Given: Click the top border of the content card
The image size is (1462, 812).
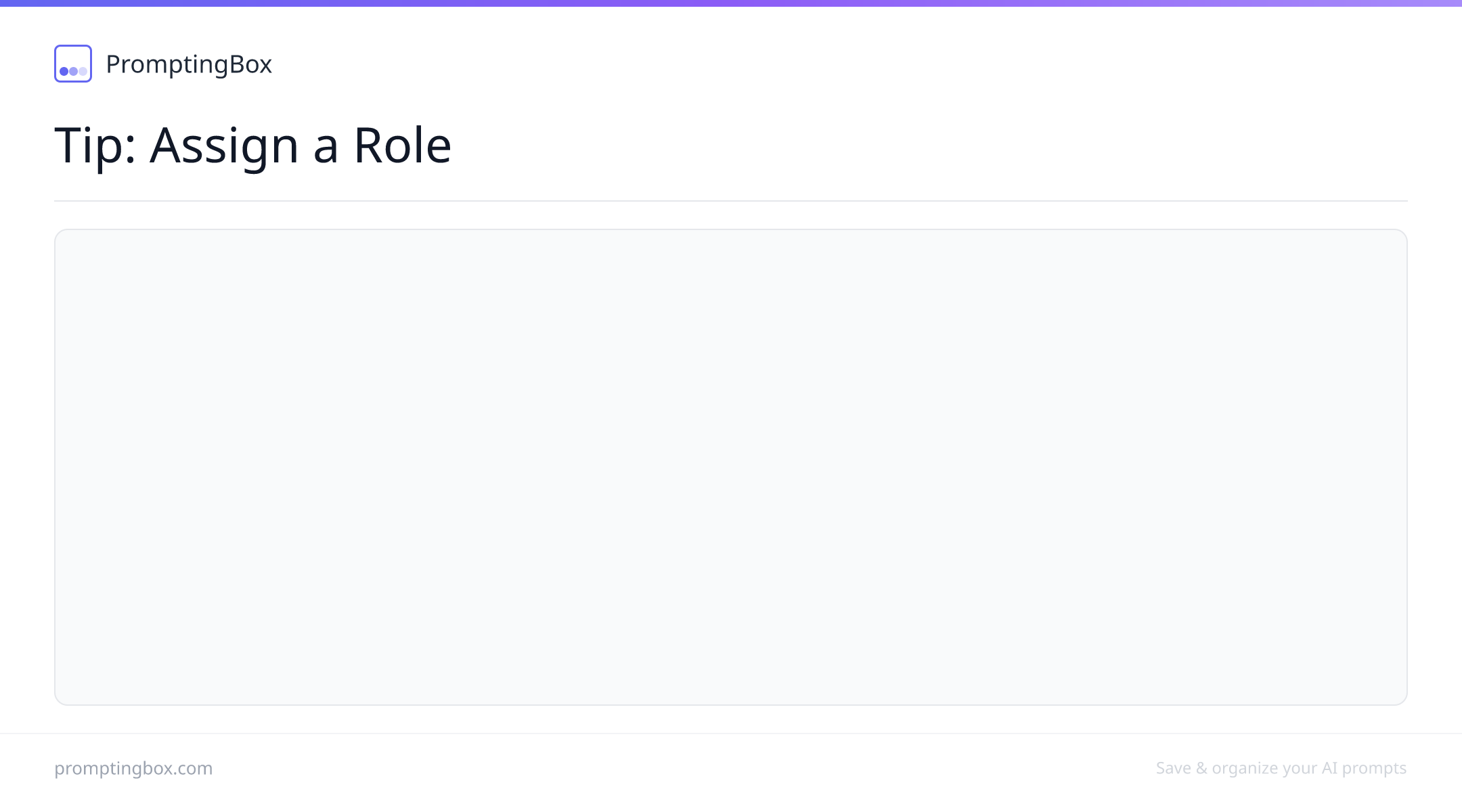Looking at the screenshot, I should coord(731,229).
